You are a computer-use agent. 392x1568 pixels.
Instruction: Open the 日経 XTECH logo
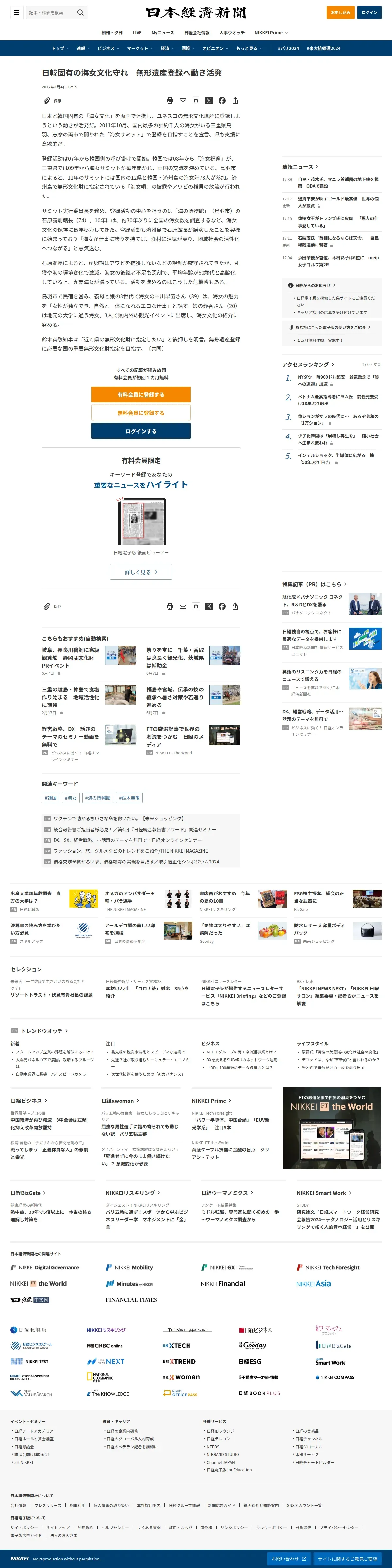click(x=176, y=1345)
